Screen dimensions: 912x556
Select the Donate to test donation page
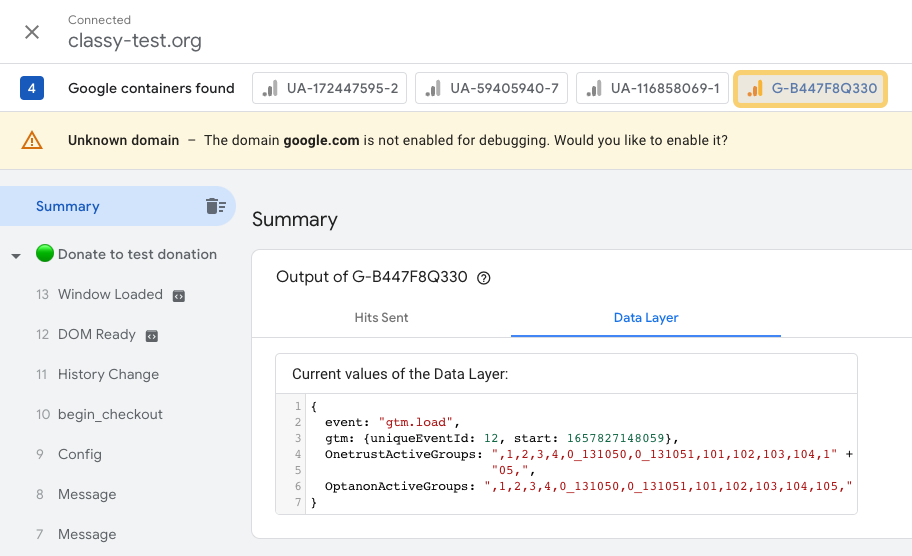point(137,254)
